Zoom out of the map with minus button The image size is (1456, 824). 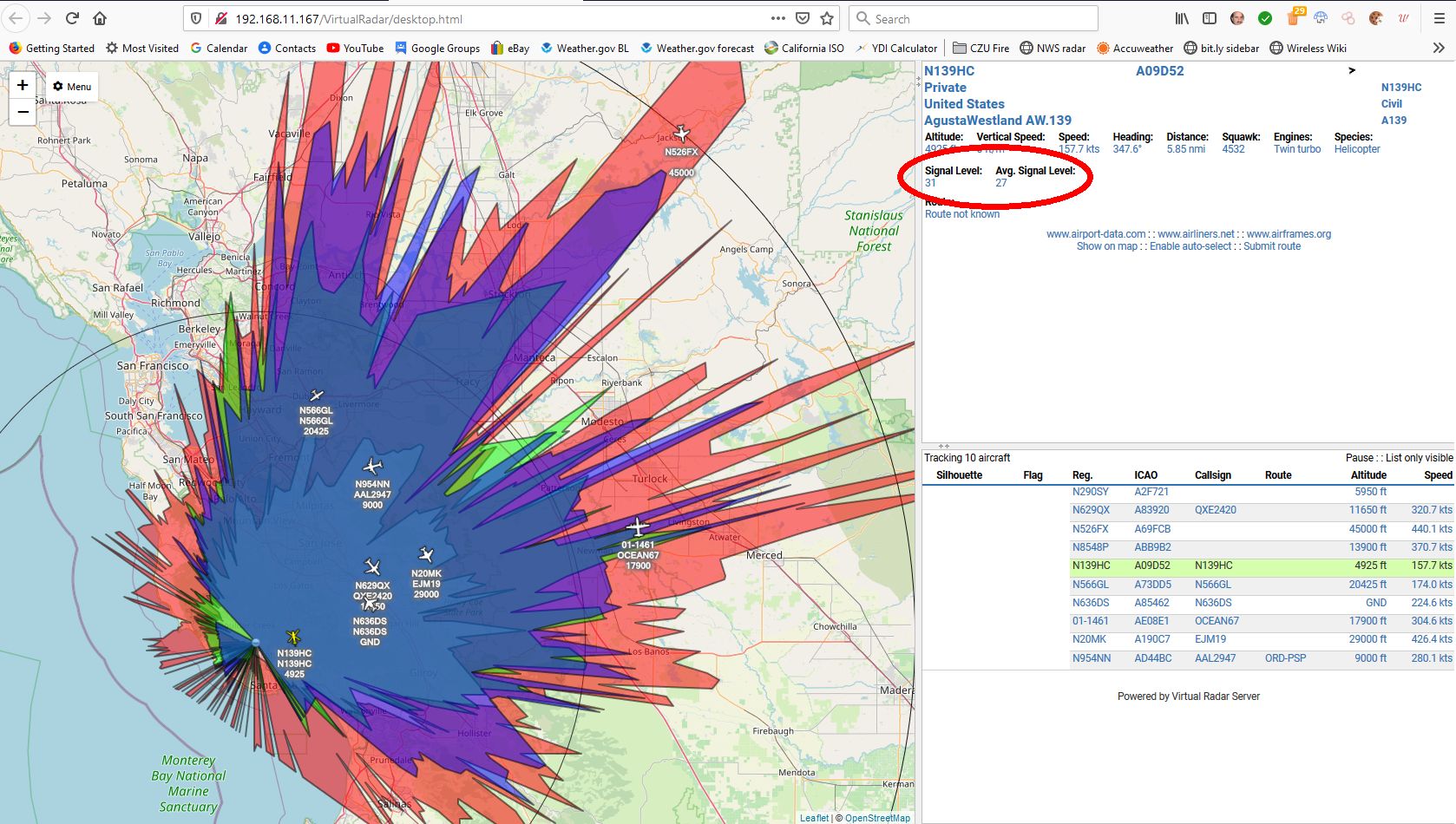click(23, 112)
